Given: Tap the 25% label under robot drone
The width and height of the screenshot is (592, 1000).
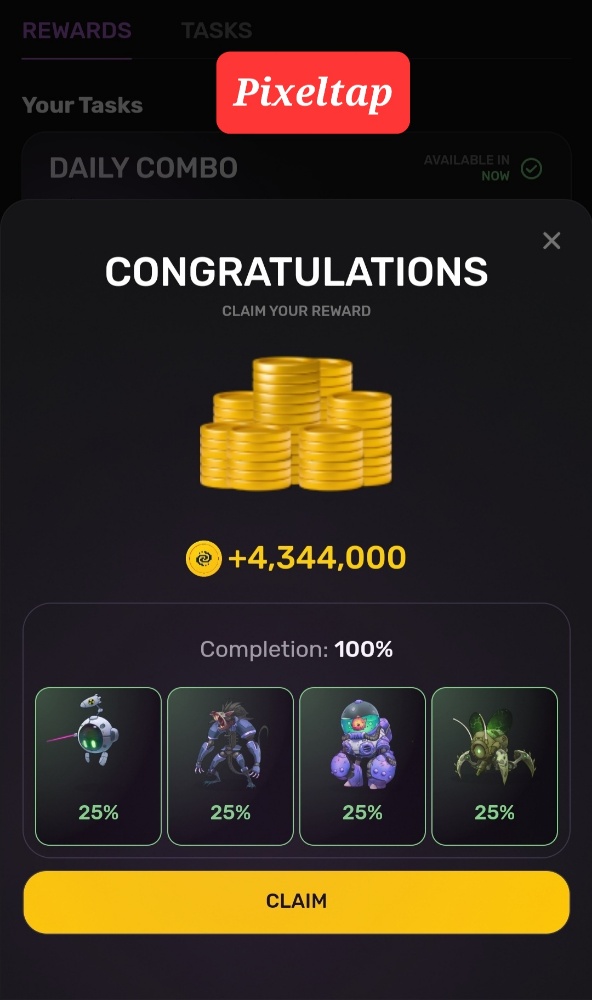Looking at the screenshot, I should 98,812.
